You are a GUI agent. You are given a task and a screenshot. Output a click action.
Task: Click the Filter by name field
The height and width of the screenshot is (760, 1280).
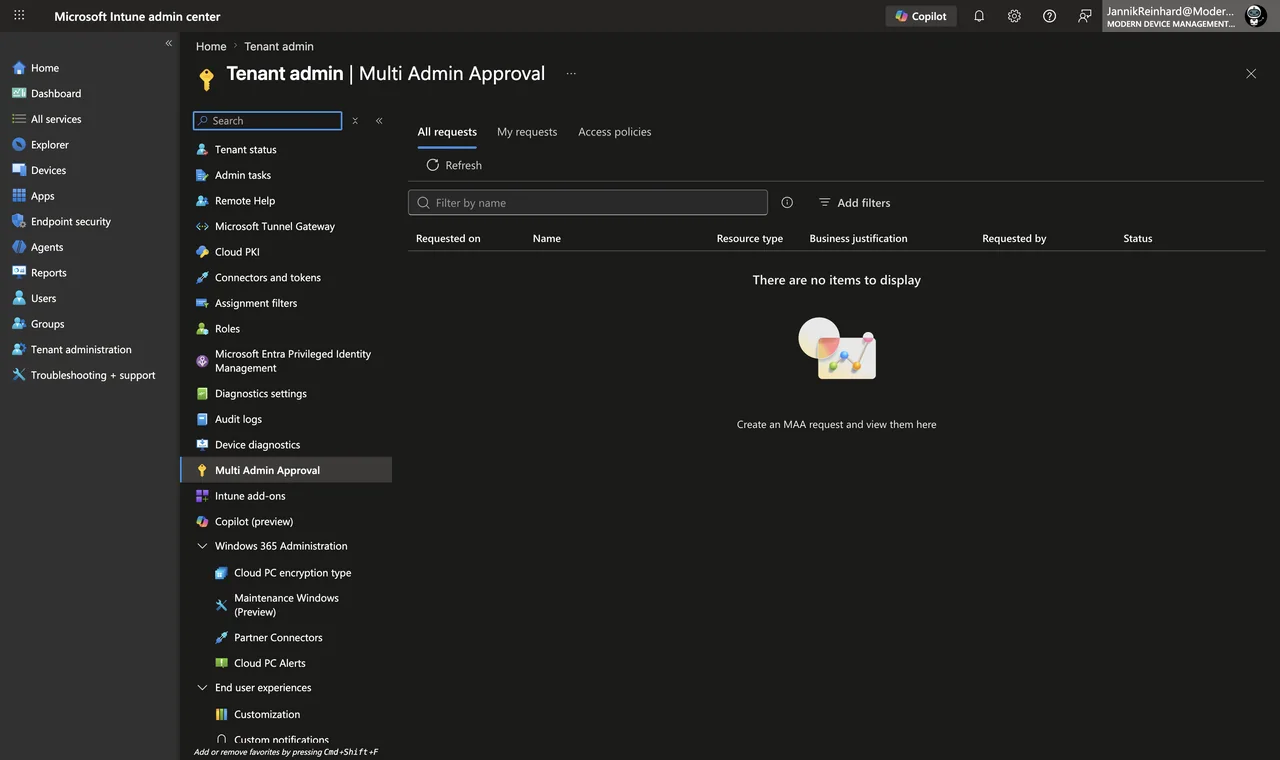coord(588,203)
